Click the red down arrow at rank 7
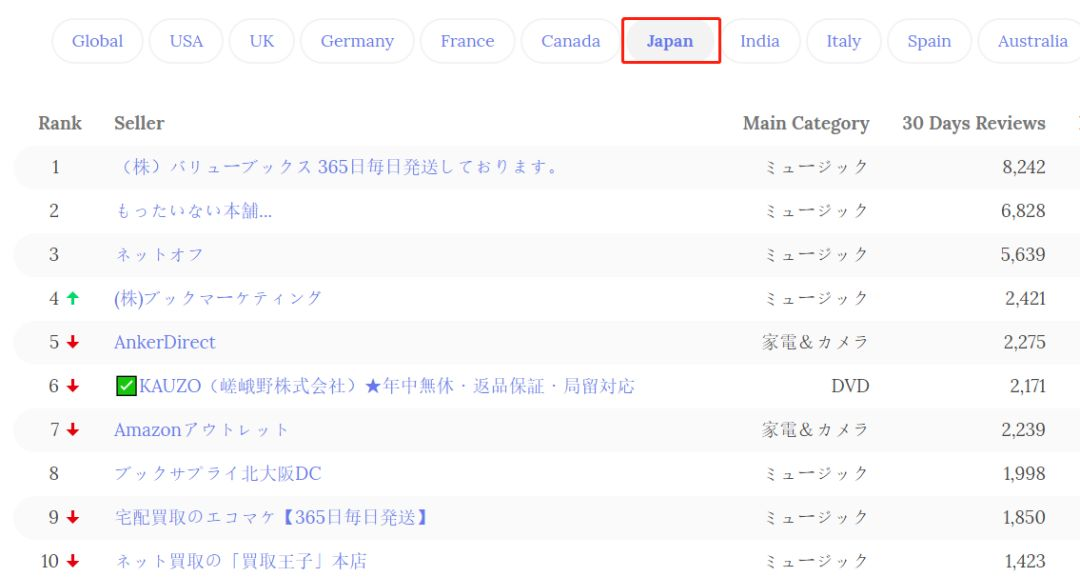 [72, 430]
